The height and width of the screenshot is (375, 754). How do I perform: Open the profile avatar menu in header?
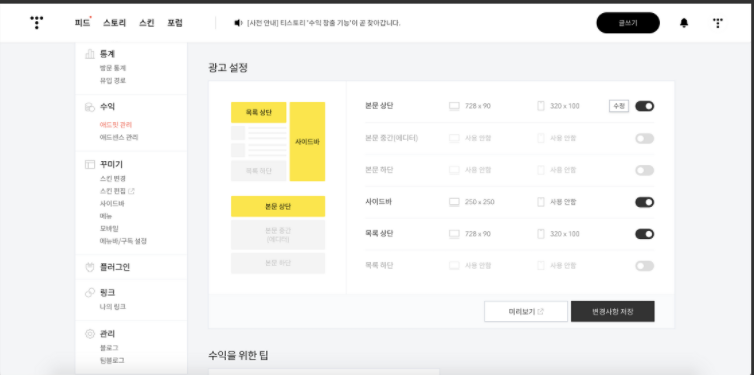pyautogui.click(x=718, y=23)
